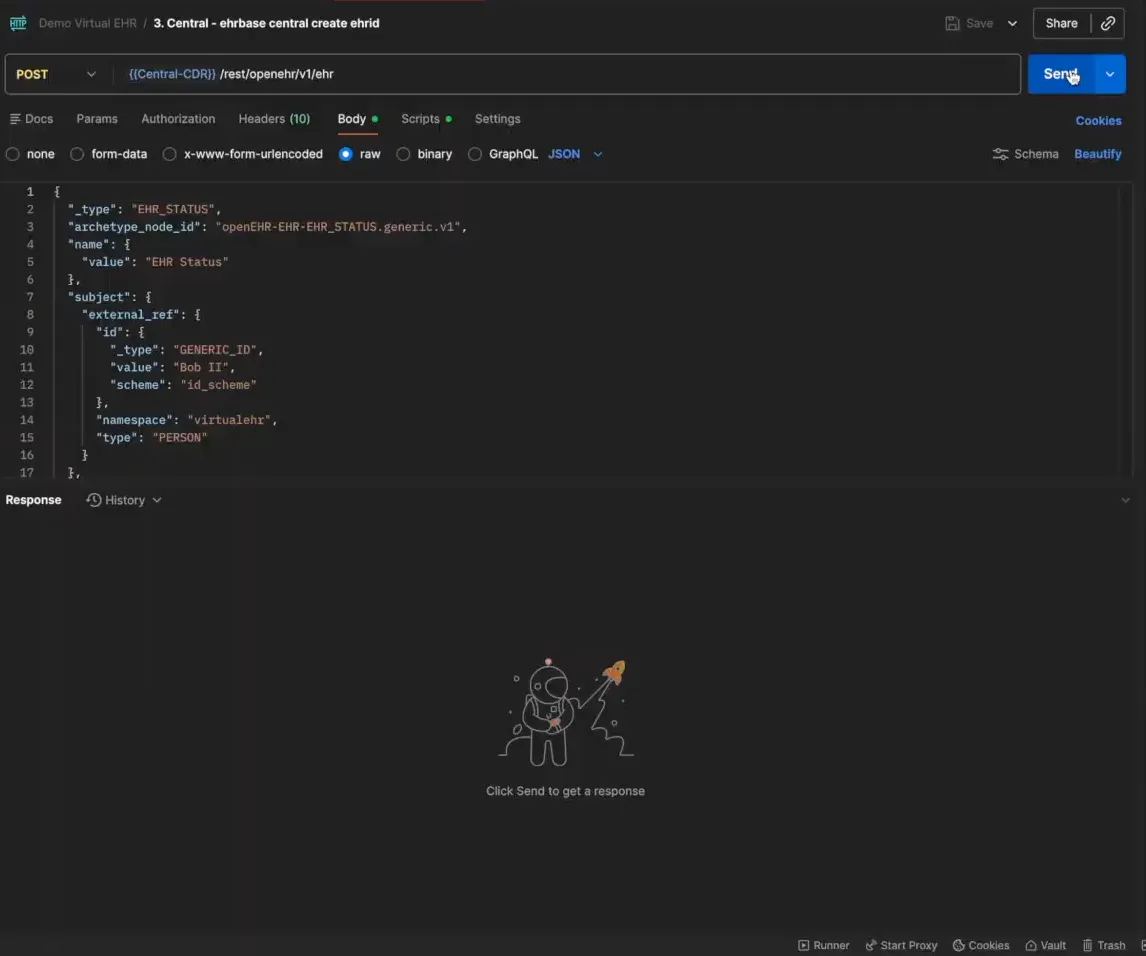Expand the JSON format dropdown
This screenshot has width=1146, height=956.
[576, 154]
